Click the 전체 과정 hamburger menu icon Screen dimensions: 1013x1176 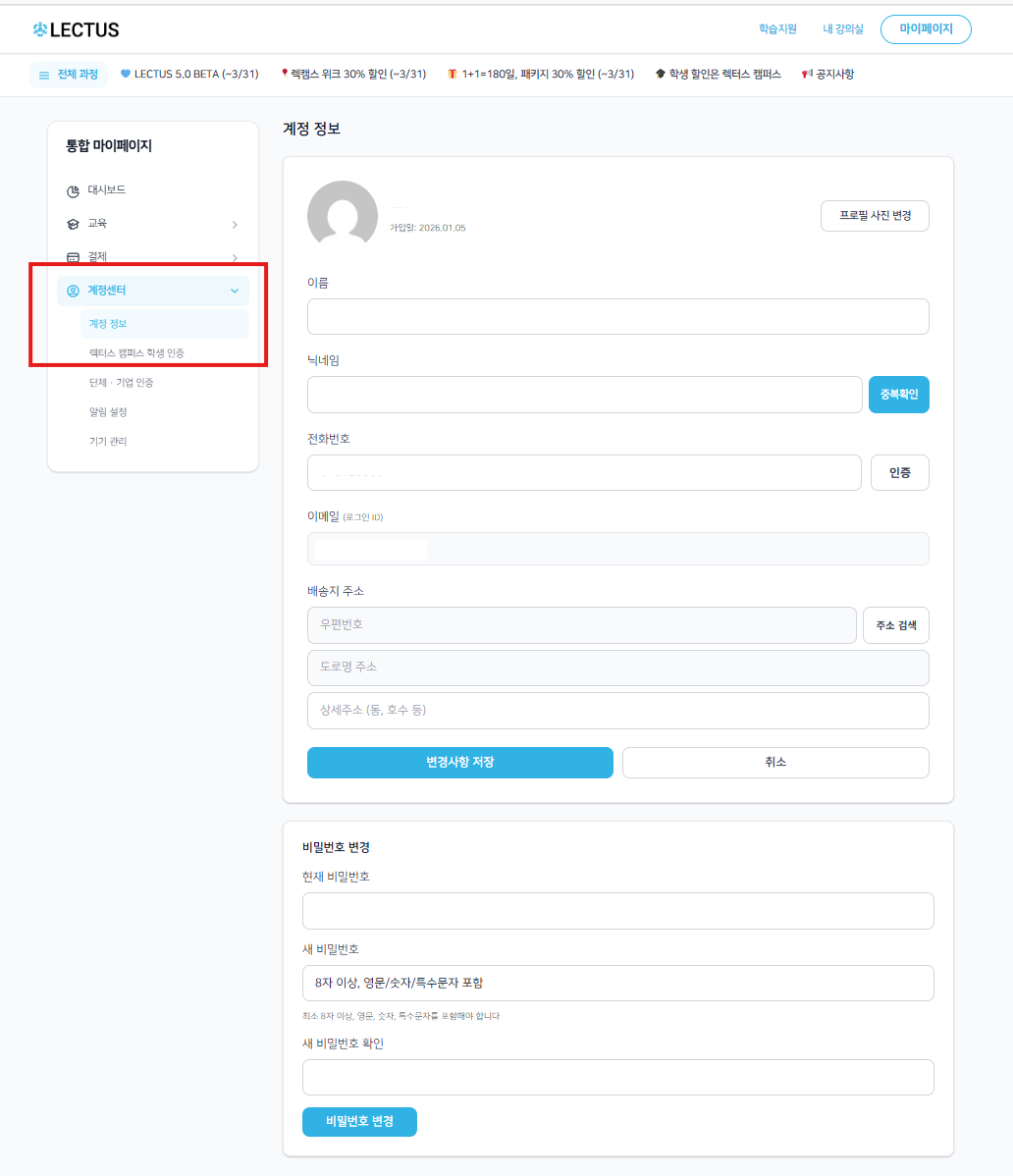click(44, 75)
